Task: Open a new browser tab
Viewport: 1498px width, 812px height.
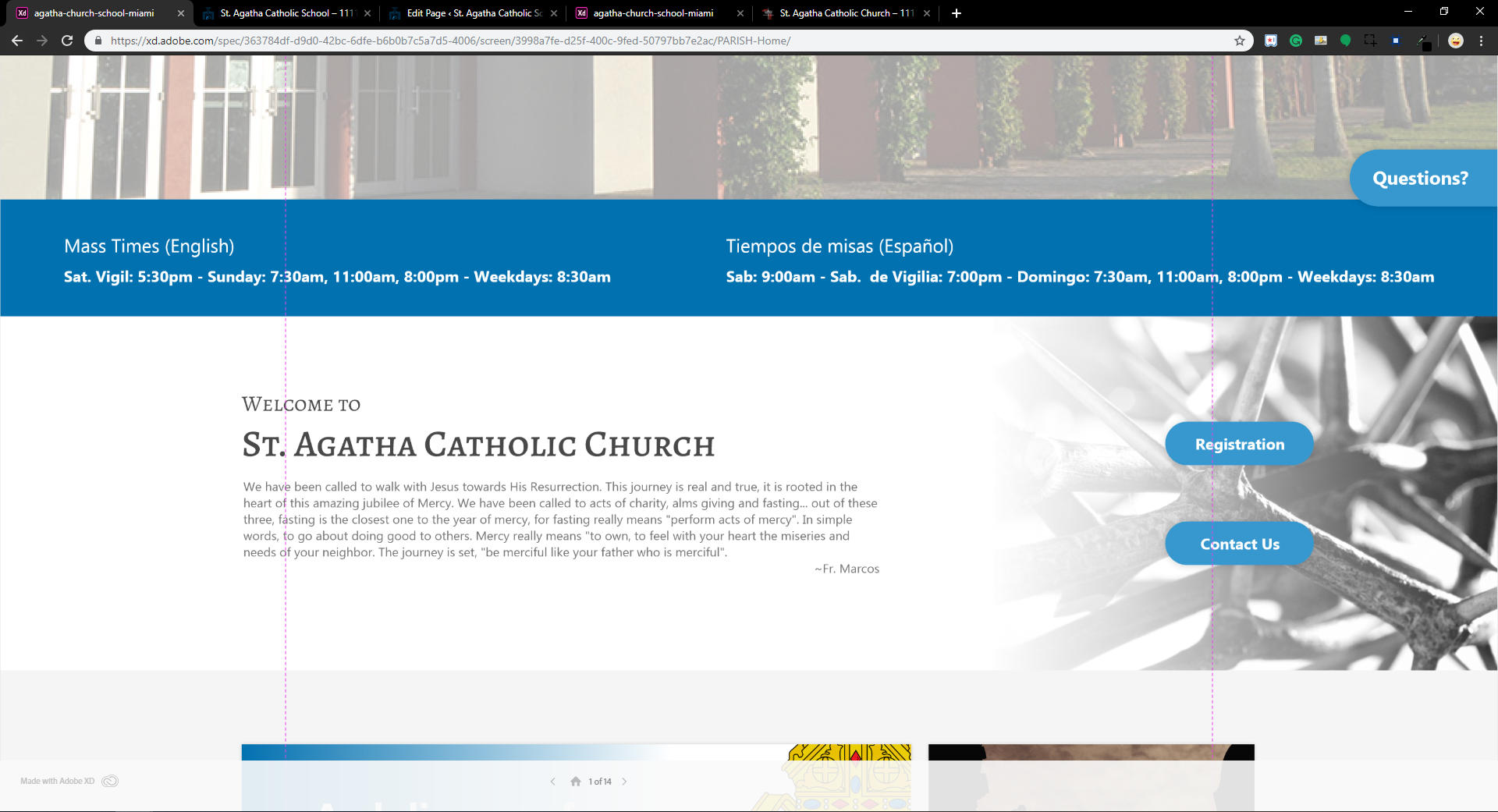Action: pyautogui.click(x=957, y=13)
